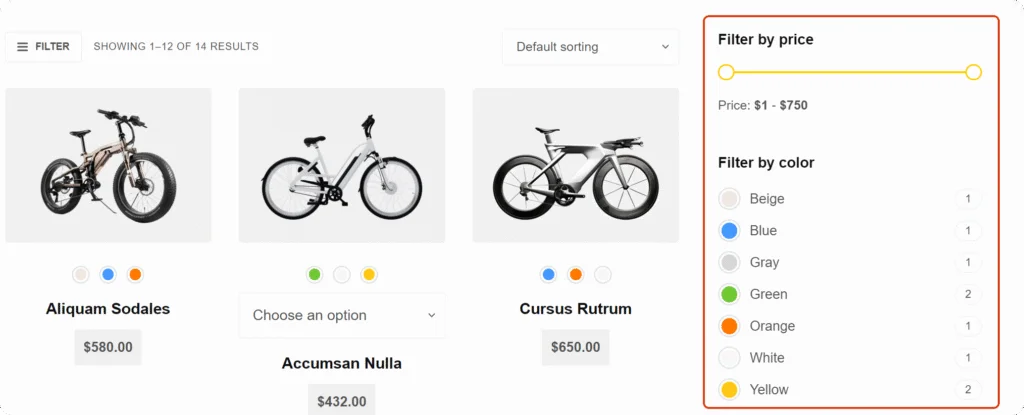
Task: Filter products by Blue color
Action: pos(762,231)
